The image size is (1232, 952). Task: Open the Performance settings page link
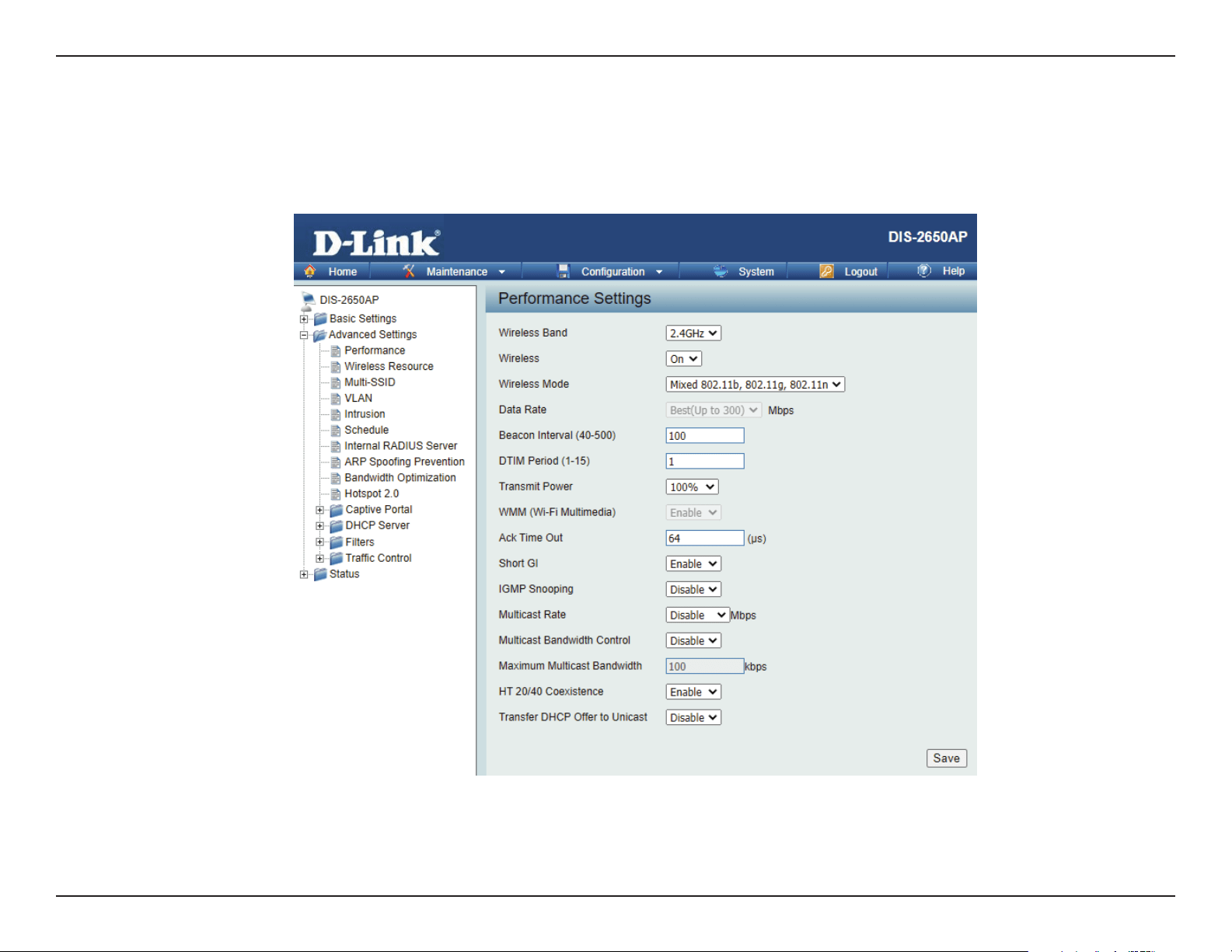[x=375, y=350]
